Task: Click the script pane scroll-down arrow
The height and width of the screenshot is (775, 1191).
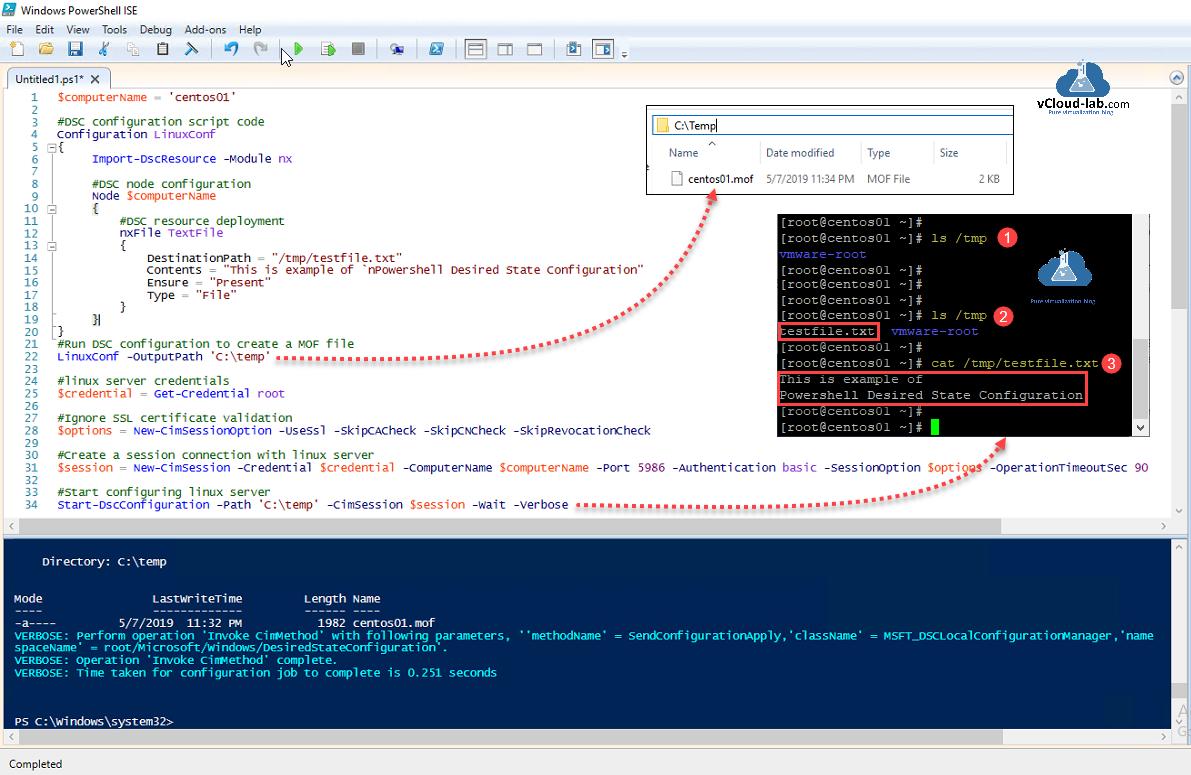Action: [x=1180, y=511]
